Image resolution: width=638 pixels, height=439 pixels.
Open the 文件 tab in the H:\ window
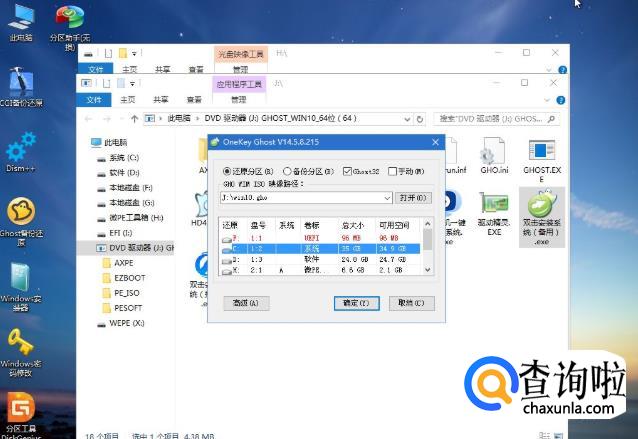coord(96,69)
